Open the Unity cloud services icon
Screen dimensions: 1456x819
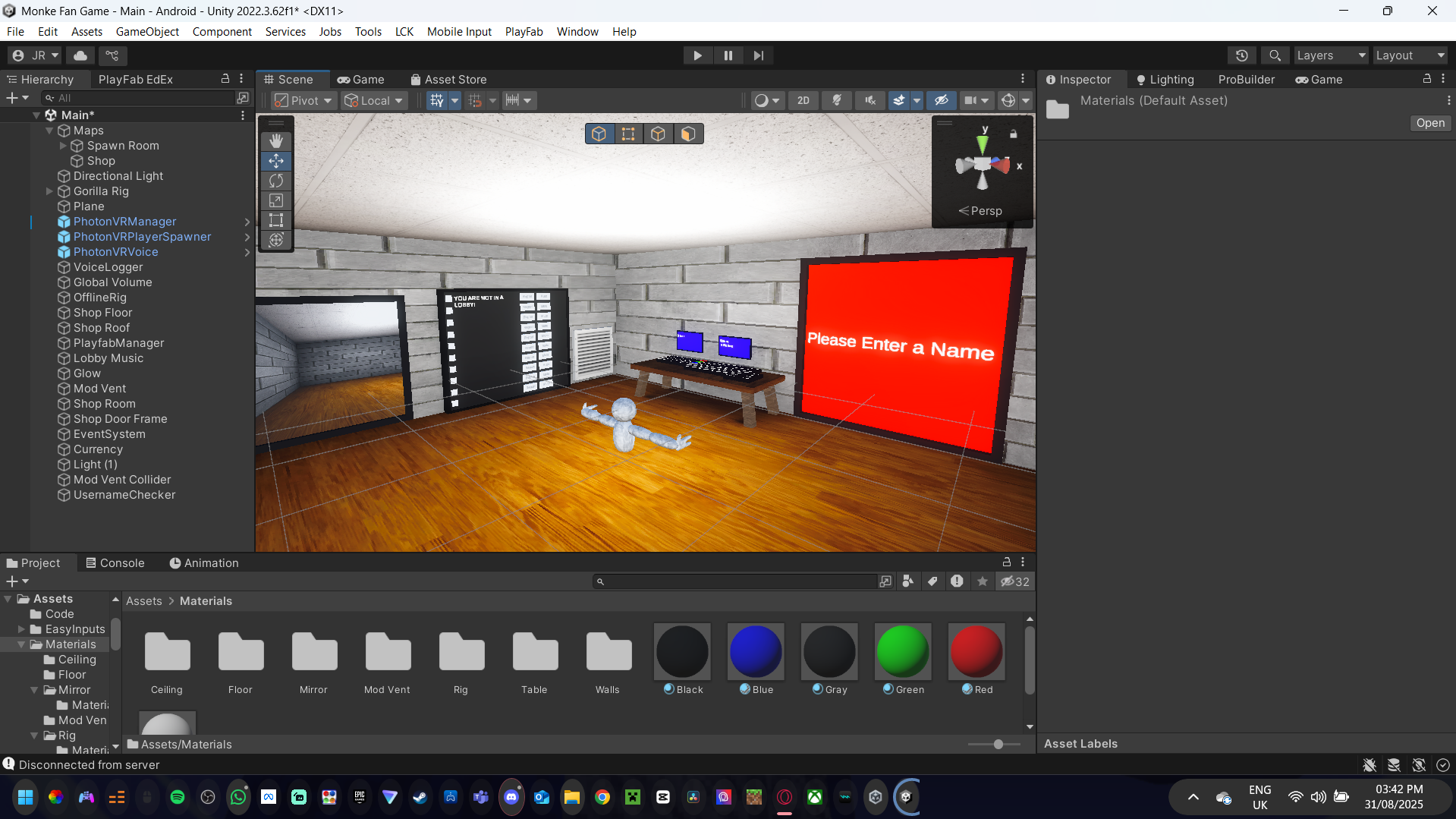tap(80, 55)
